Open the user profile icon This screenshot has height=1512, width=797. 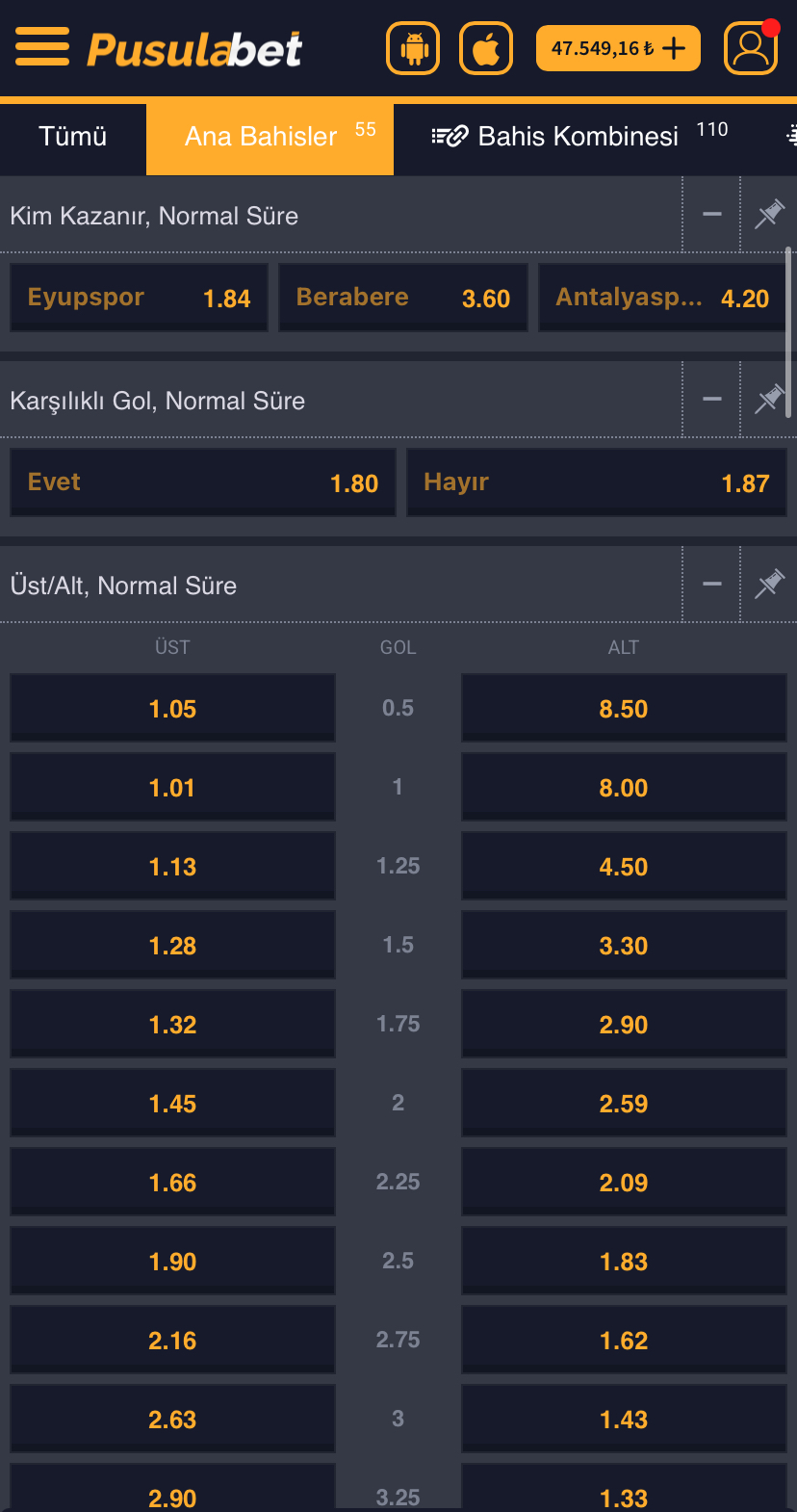pyautogui.click(x=751, y=48)
